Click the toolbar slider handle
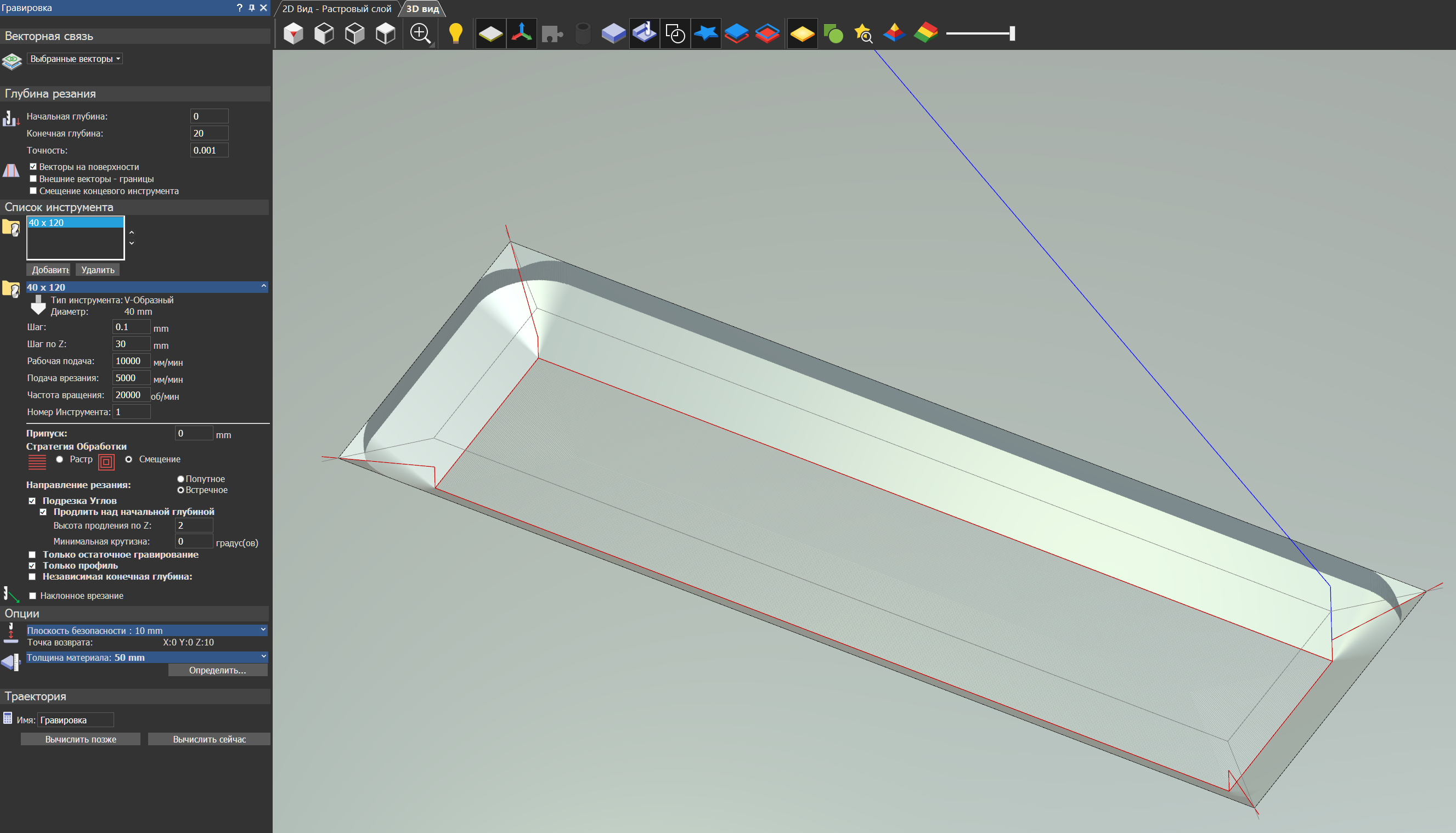Viewport: 1456px width, 833px height. [1012, 33]
